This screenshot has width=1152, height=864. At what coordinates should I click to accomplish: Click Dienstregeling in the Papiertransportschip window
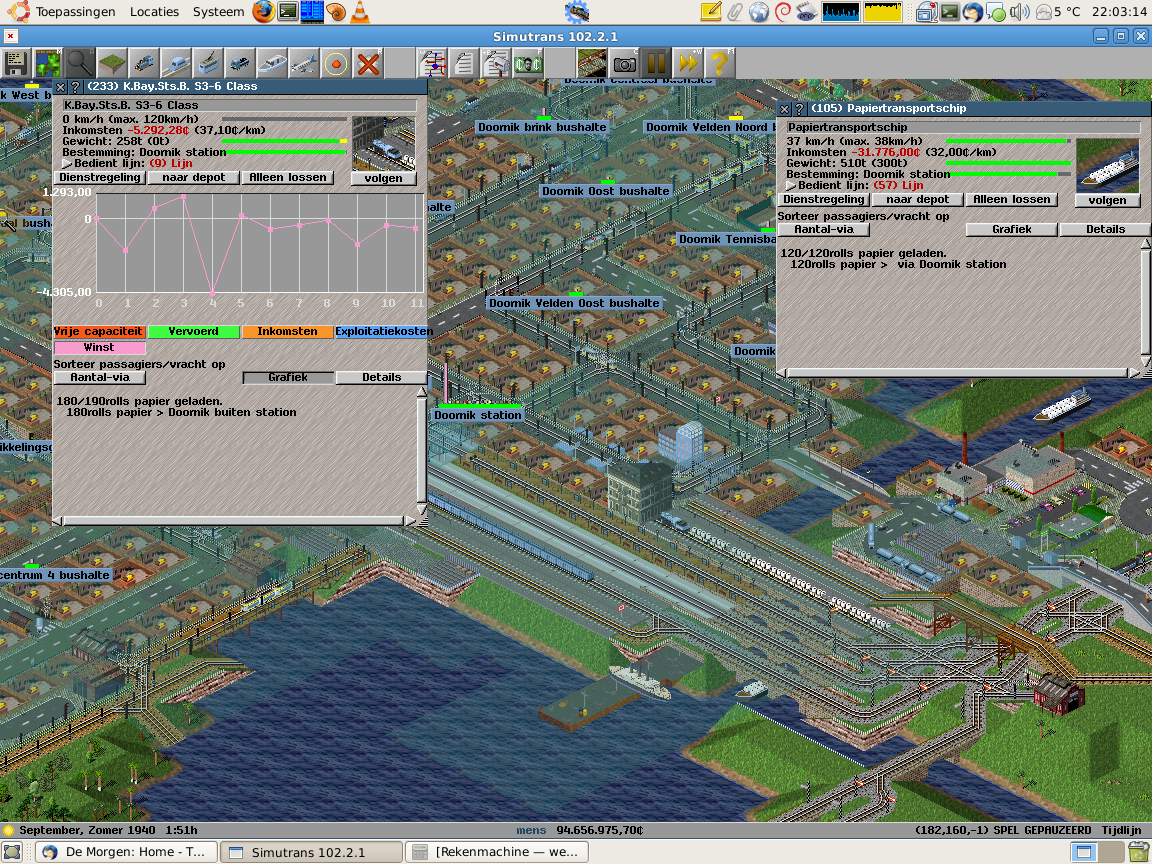click(824, 199)
